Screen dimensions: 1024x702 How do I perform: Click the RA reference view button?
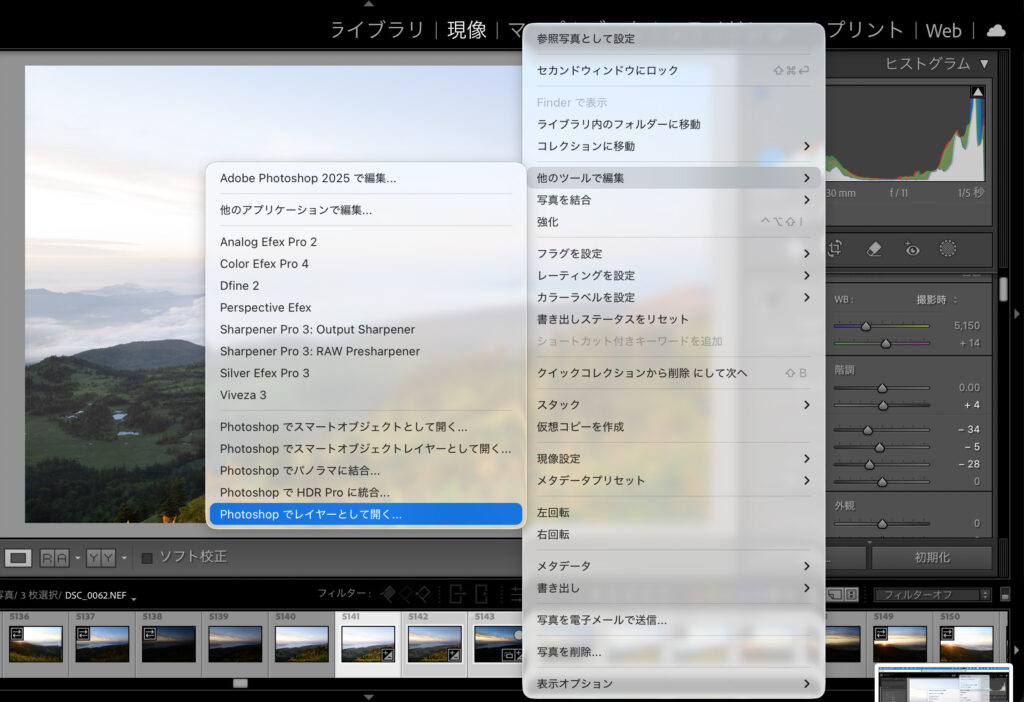coord(54,557)
